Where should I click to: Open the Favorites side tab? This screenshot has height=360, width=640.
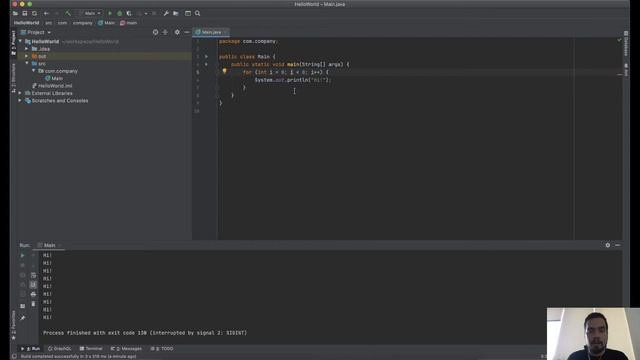point(13,325)
